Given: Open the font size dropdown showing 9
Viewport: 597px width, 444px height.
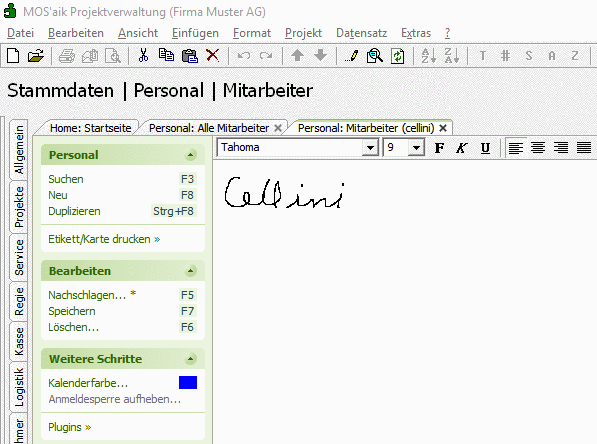Looking at the screenshot, I should pos(416,148).
